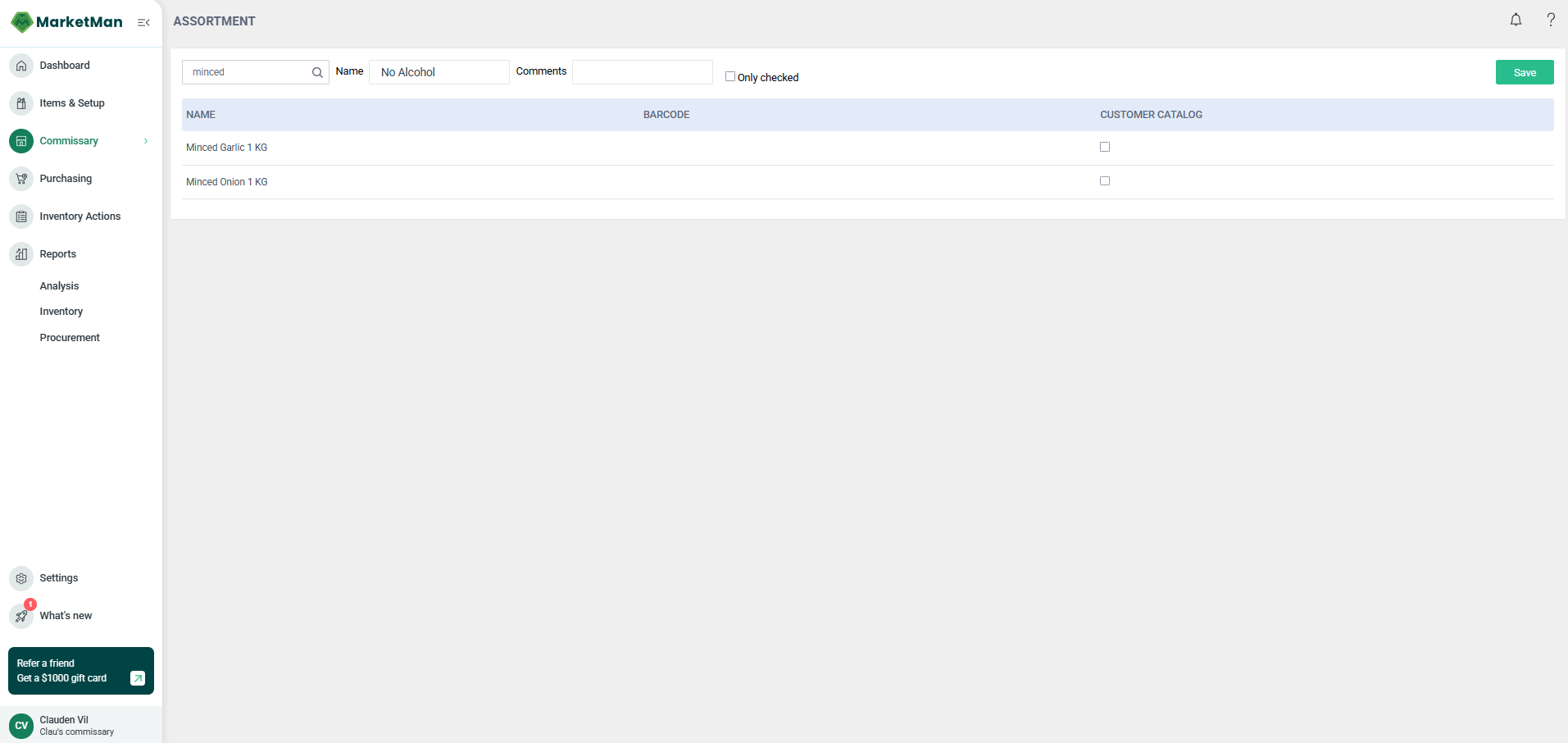The image size is (1568, 743).
Task: Check the Customer Catalog box for Minced Garlic
Action: (x=1104, y=147)
